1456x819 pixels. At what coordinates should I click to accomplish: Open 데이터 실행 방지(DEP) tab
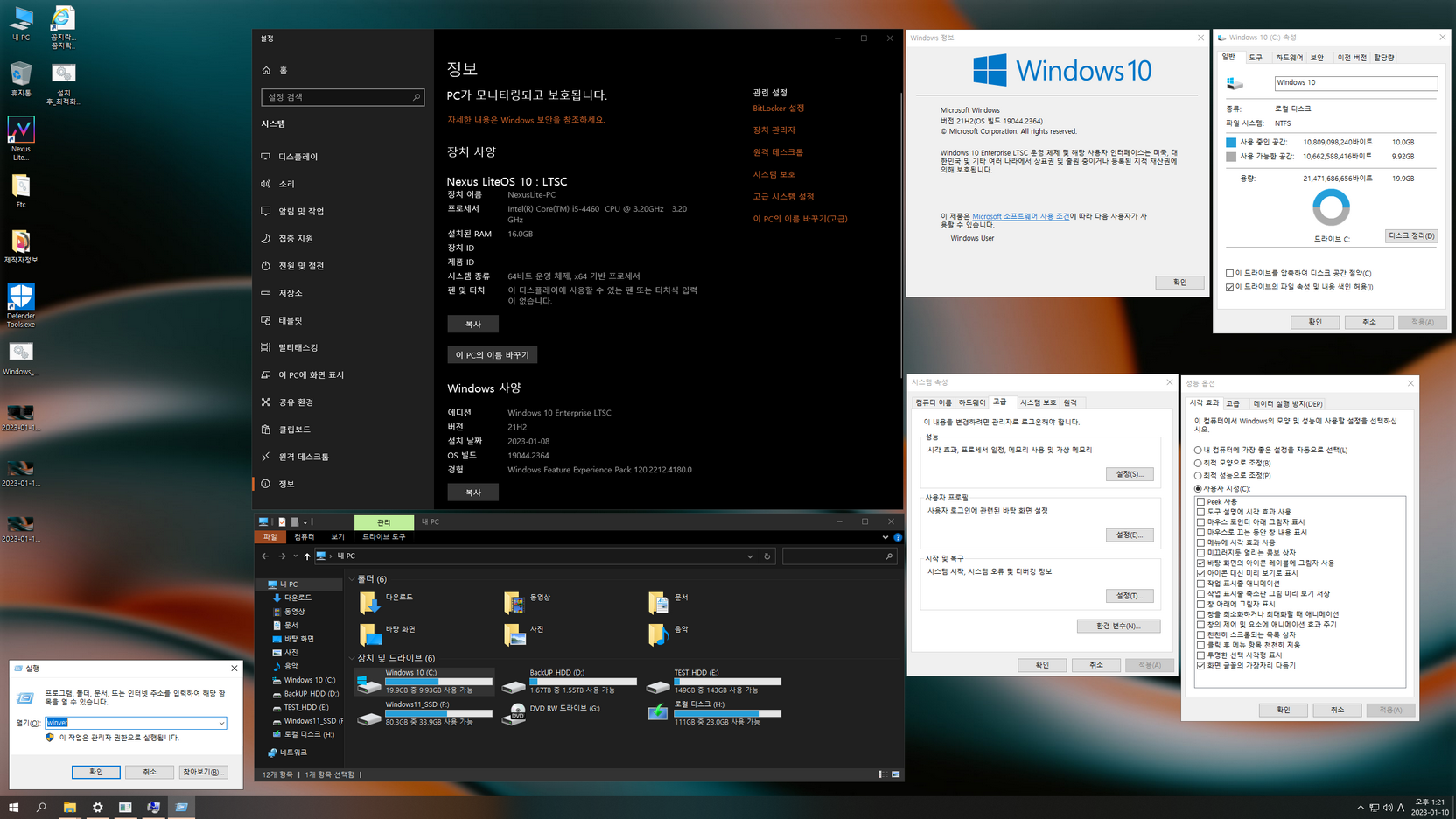point(1287,404)
